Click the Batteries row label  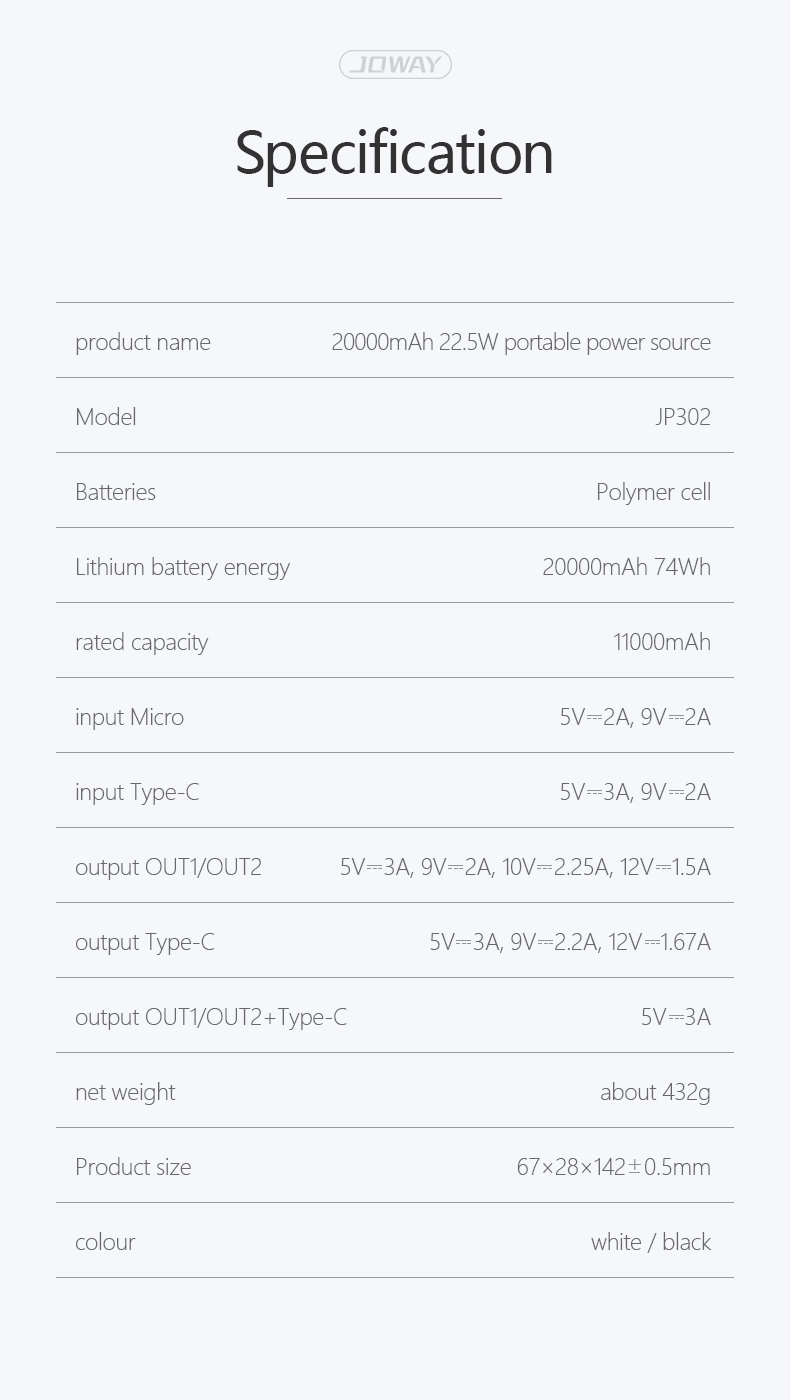(x=115, y=492)
